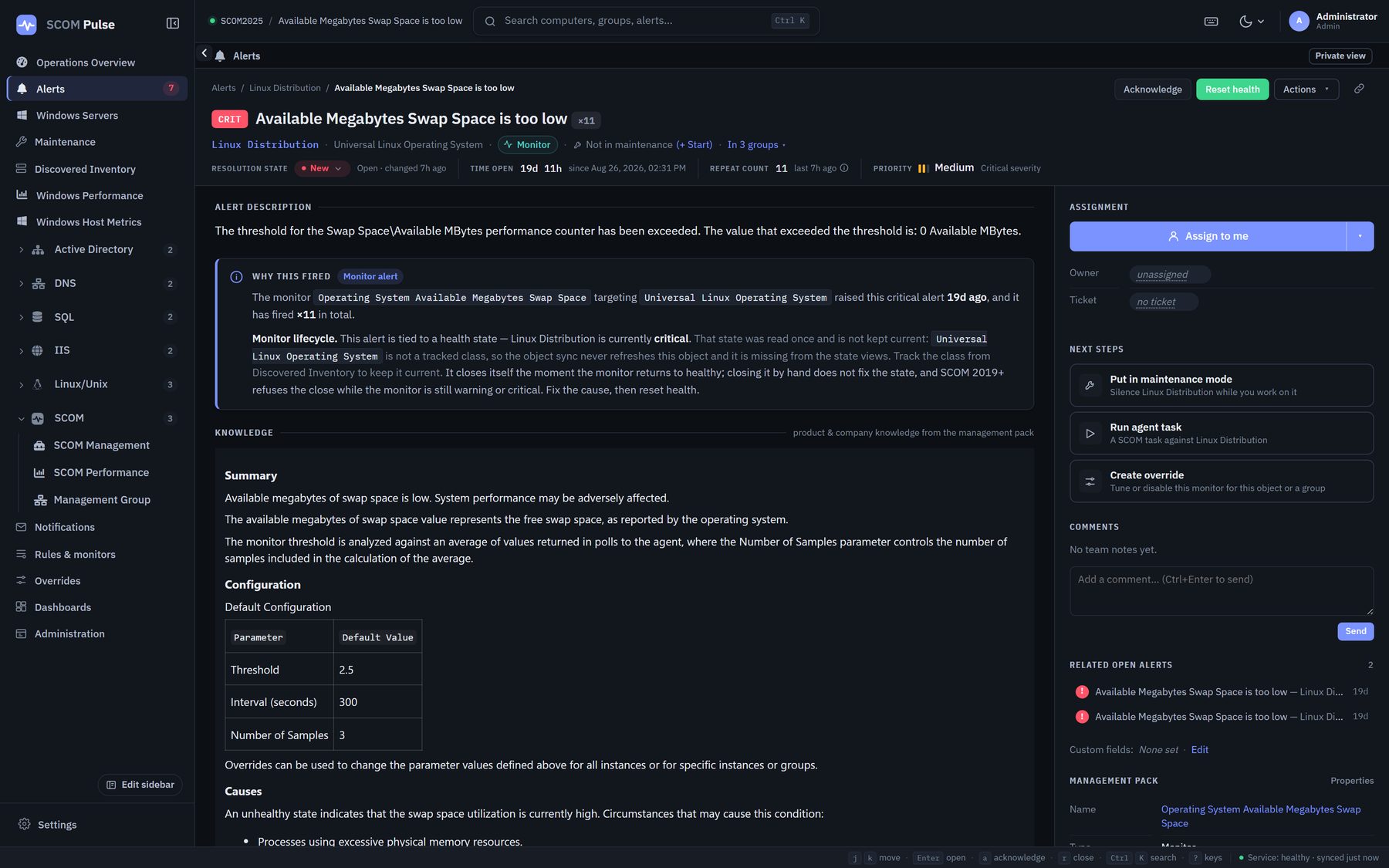Copy alert link icon next to Actions
The image size is (1389, 868).
1359,90
